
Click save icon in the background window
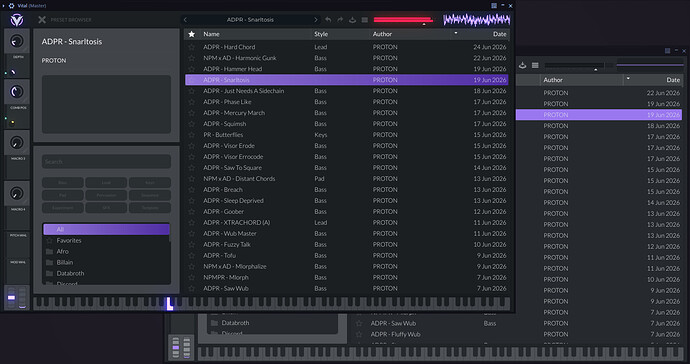pyautogui.click(x=522, y=66)
